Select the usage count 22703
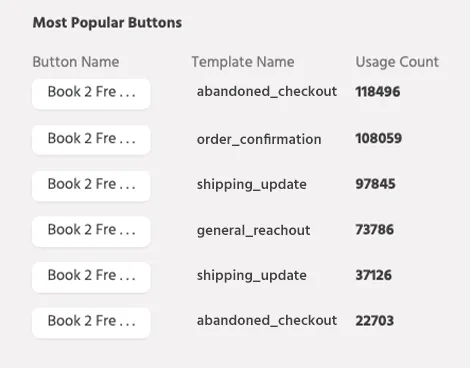Image resolution: width=470 pixels, height=368 pixels. click(x=375, y=321)
